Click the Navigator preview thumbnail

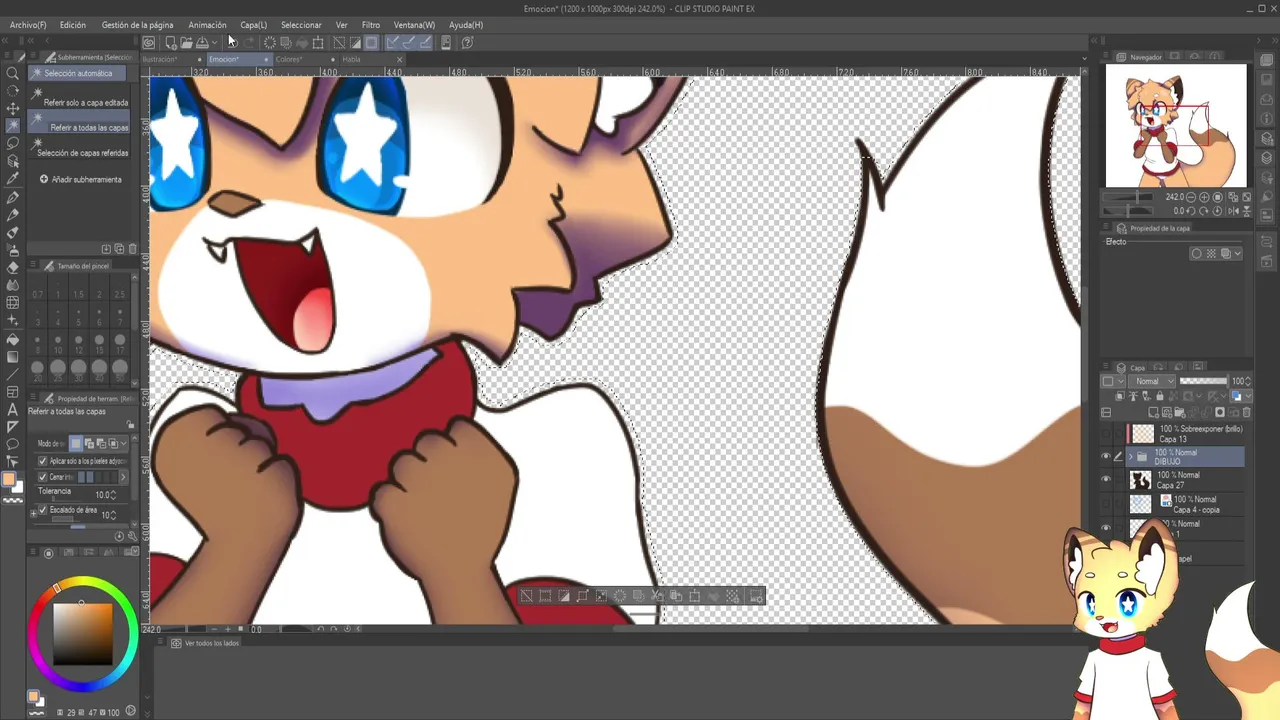(1176, 126)
